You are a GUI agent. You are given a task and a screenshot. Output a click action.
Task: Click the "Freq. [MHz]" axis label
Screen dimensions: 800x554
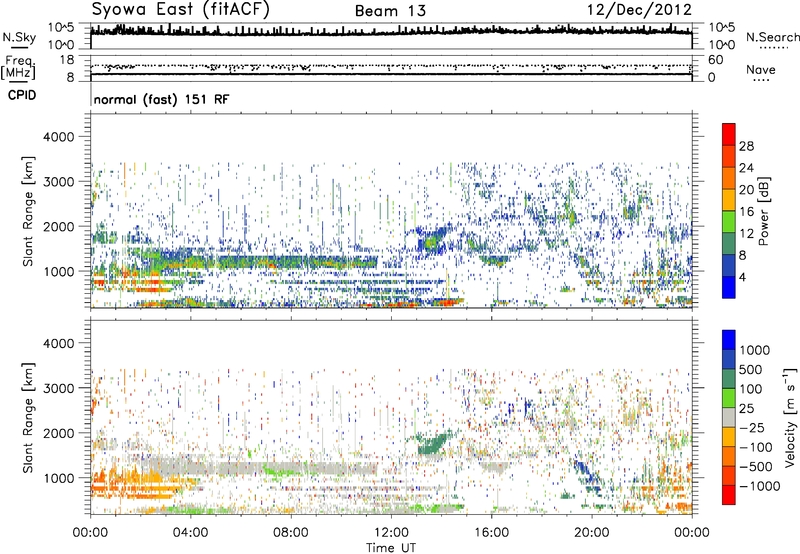19,67
